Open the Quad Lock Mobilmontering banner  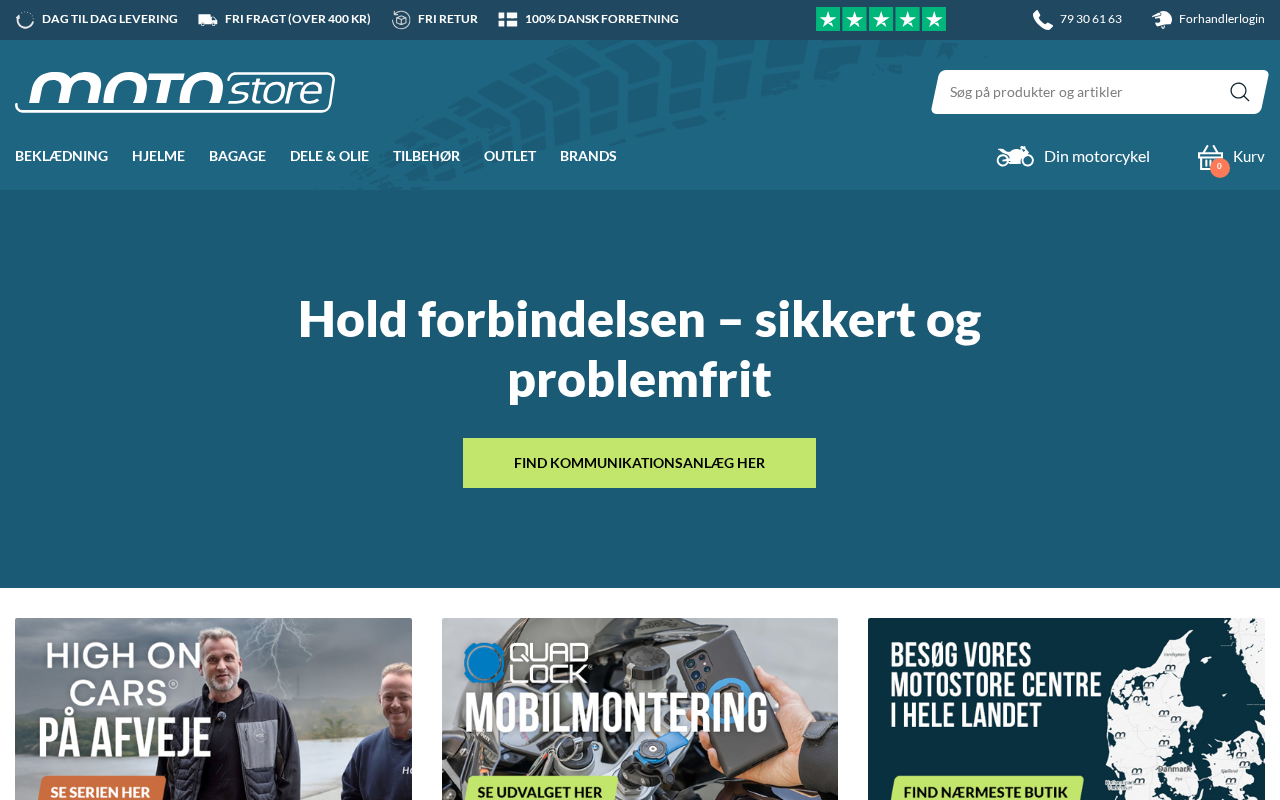point(640,709)
